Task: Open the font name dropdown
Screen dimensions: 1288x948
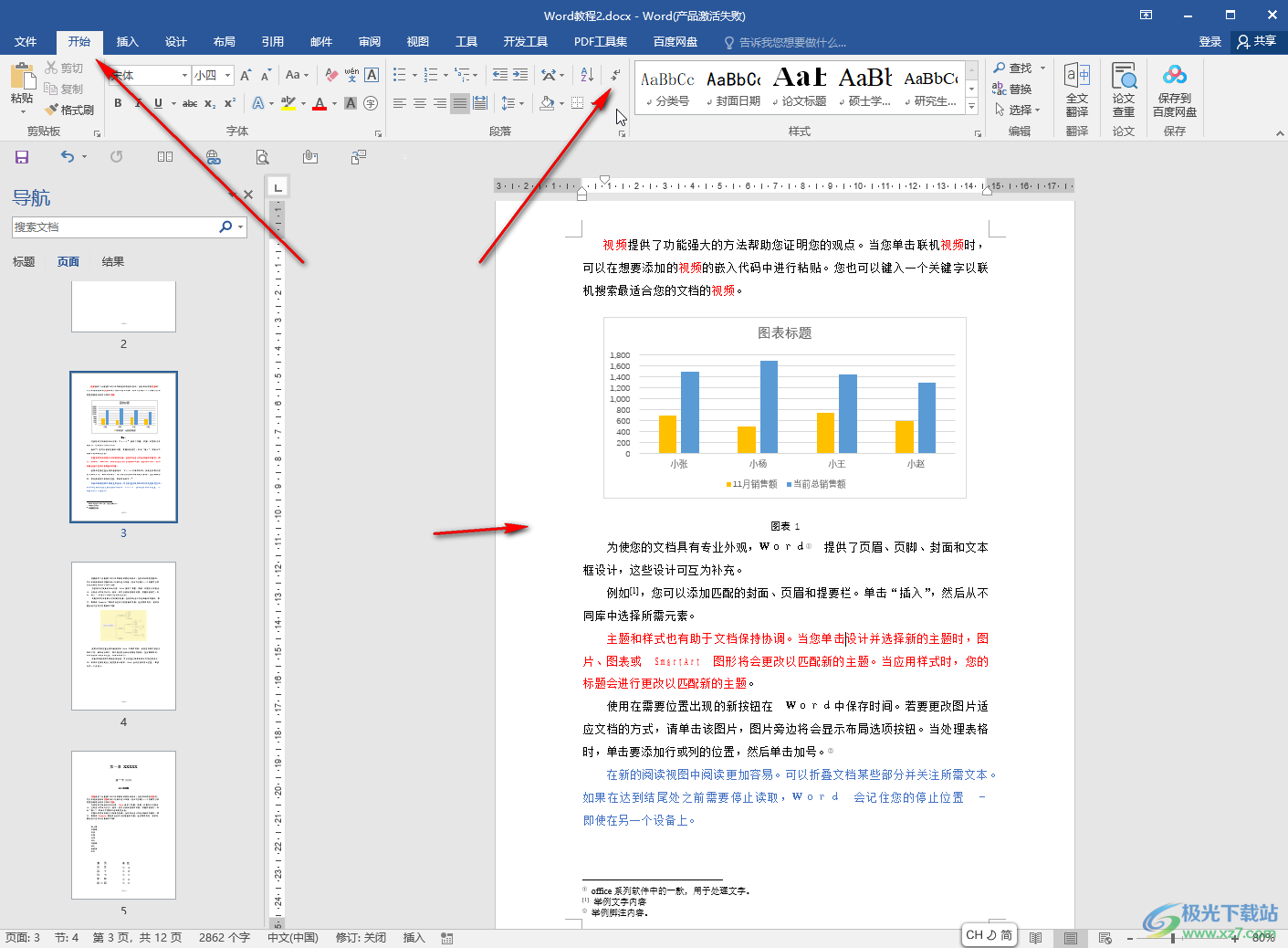Action: tap(184, 75)
